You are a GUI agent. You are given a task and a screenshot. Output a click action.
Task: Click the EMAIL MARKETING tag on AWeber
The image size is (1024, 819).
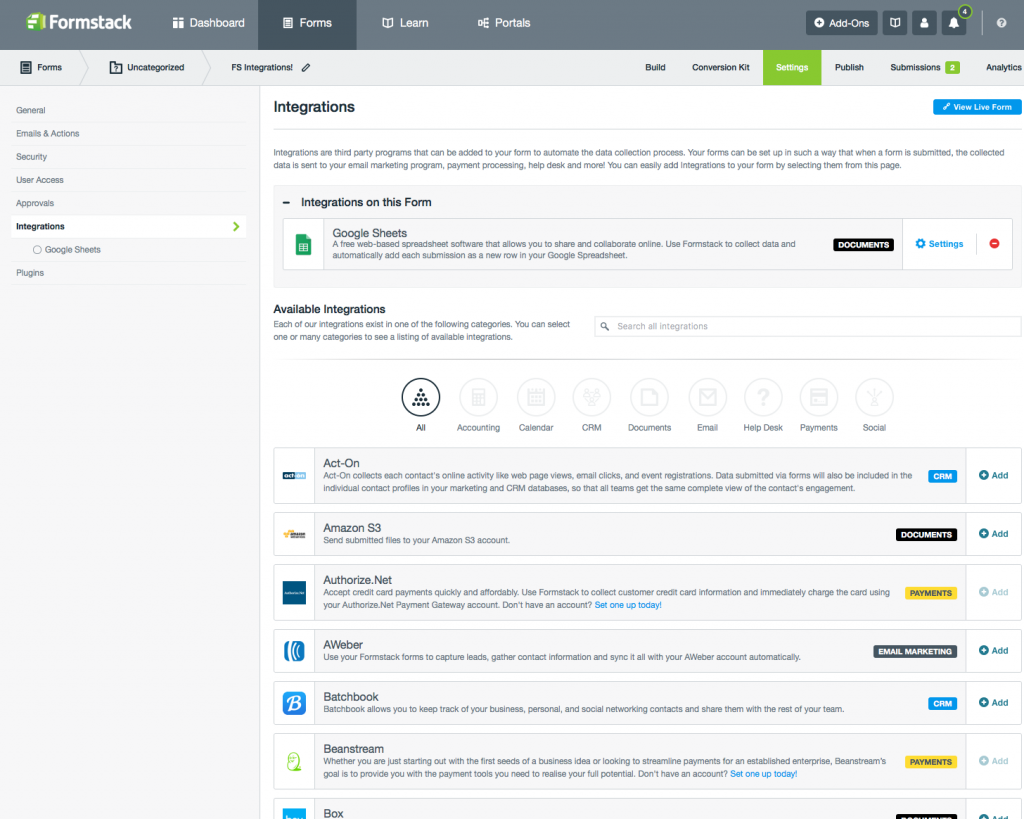pos(915,652)
